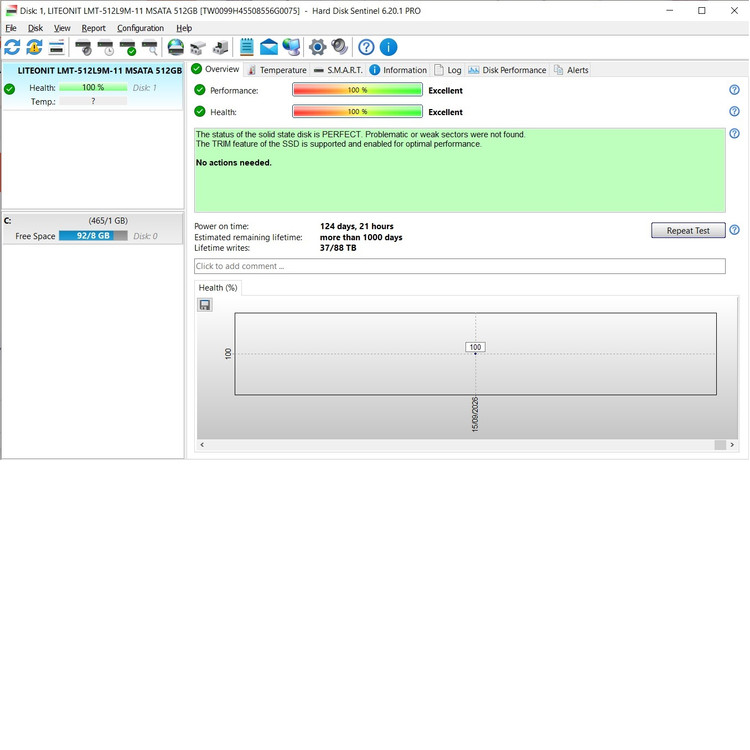Screen dimensions: 750x750
Task: Select the C: partition entry
Action: pyautogui.click(x=93, y=228)
